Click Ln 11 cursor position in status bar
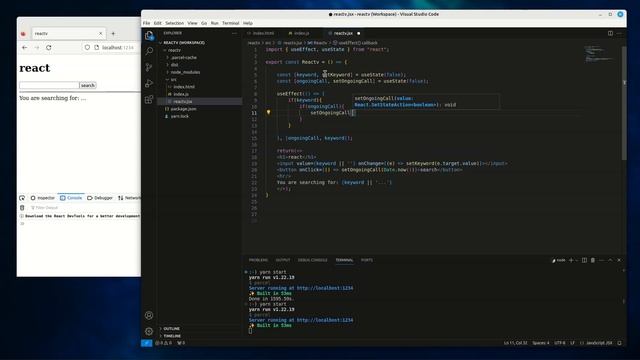 click(515, 343)
